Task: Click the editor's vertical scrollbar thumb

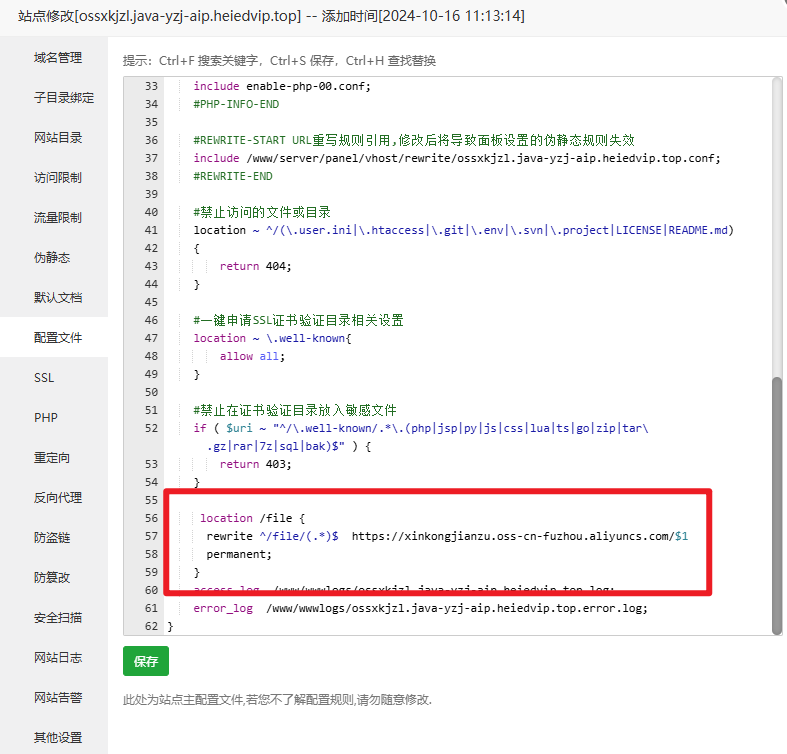Action: coord(777,506)
